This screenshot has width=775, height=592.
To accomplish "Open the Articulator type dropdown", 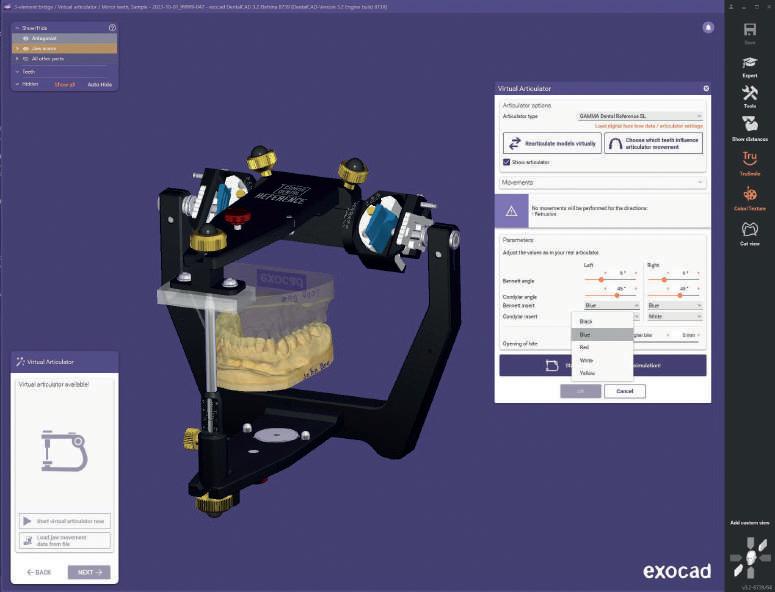I will coord(640,116).
